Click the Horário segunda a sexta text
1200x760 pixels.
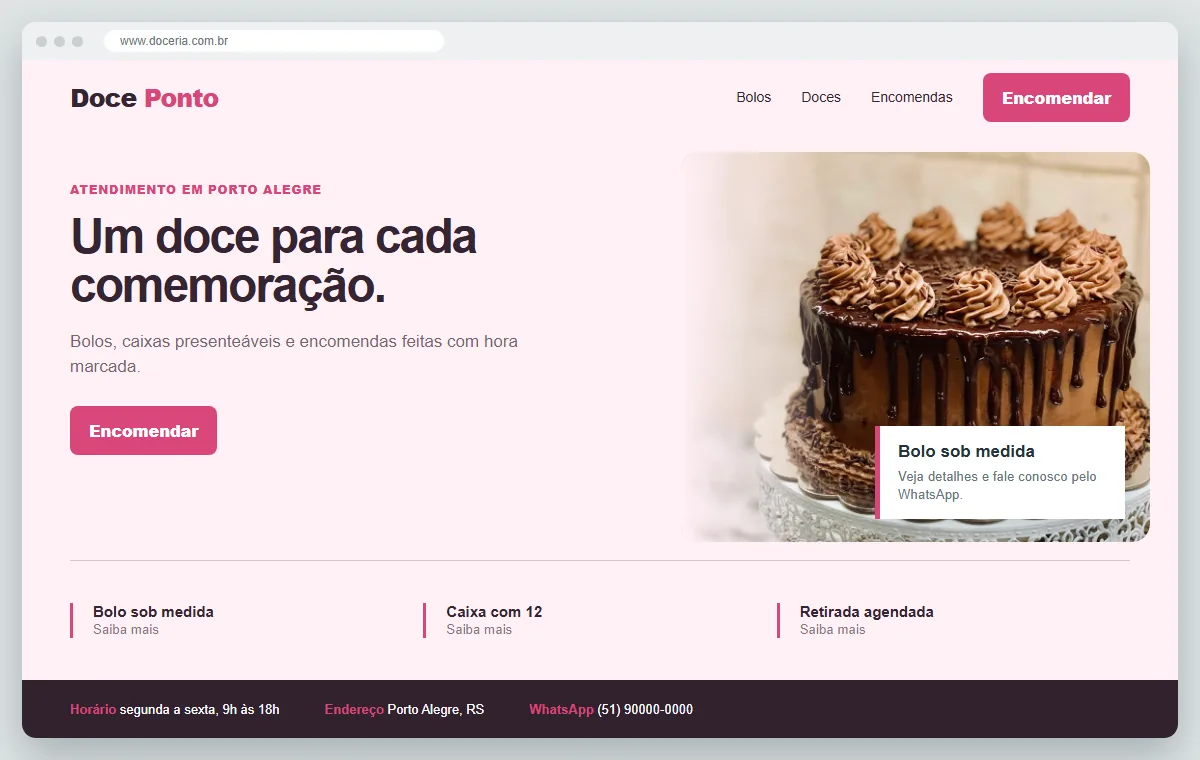click(175, 710)
